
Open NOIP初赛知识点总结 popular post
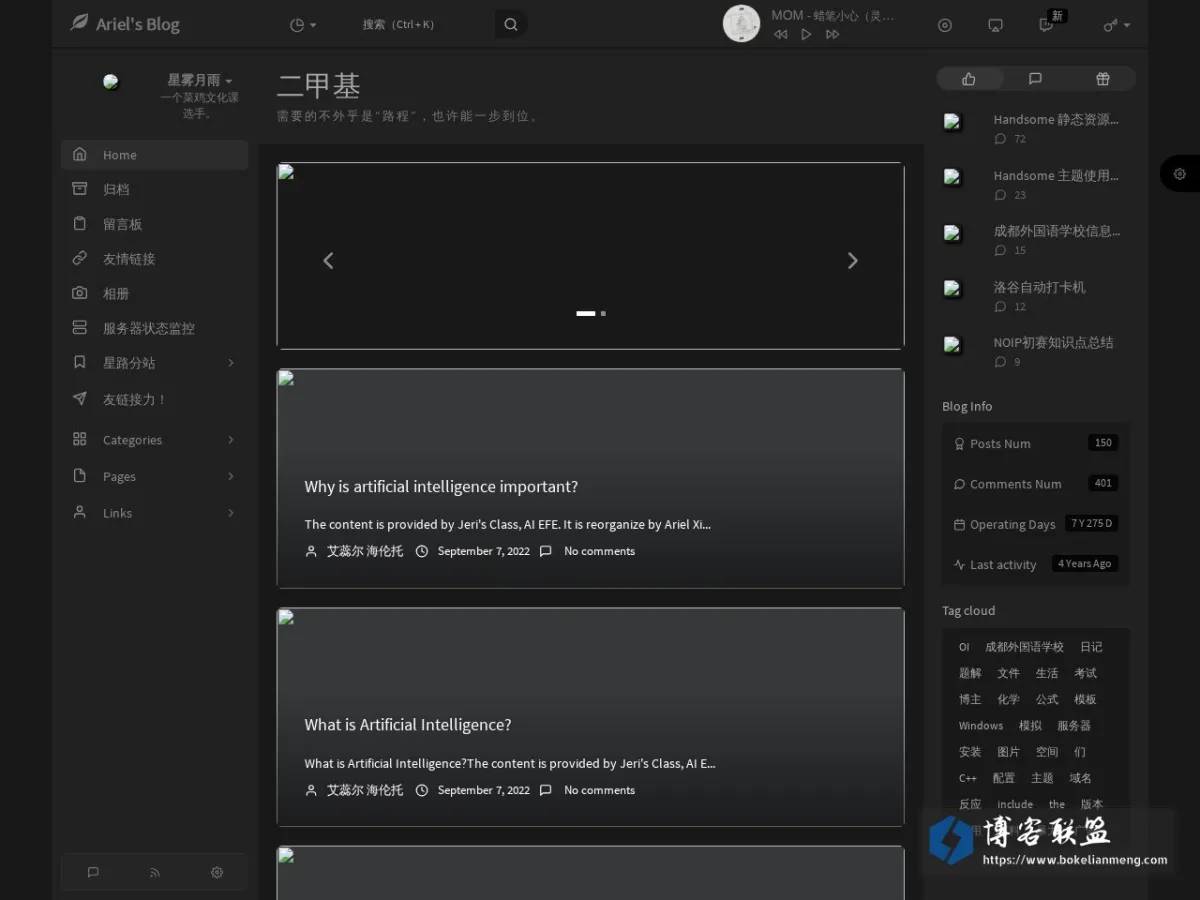pos(1053,342)
